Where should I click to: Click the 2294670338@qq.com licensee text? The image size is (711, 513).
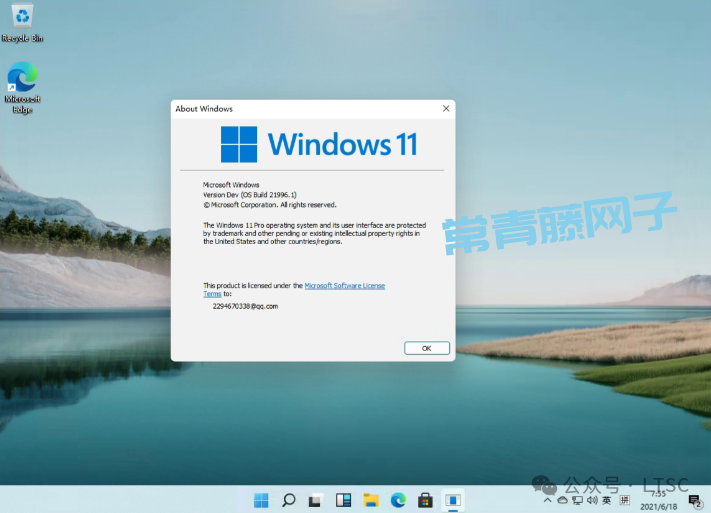(245, 307)
